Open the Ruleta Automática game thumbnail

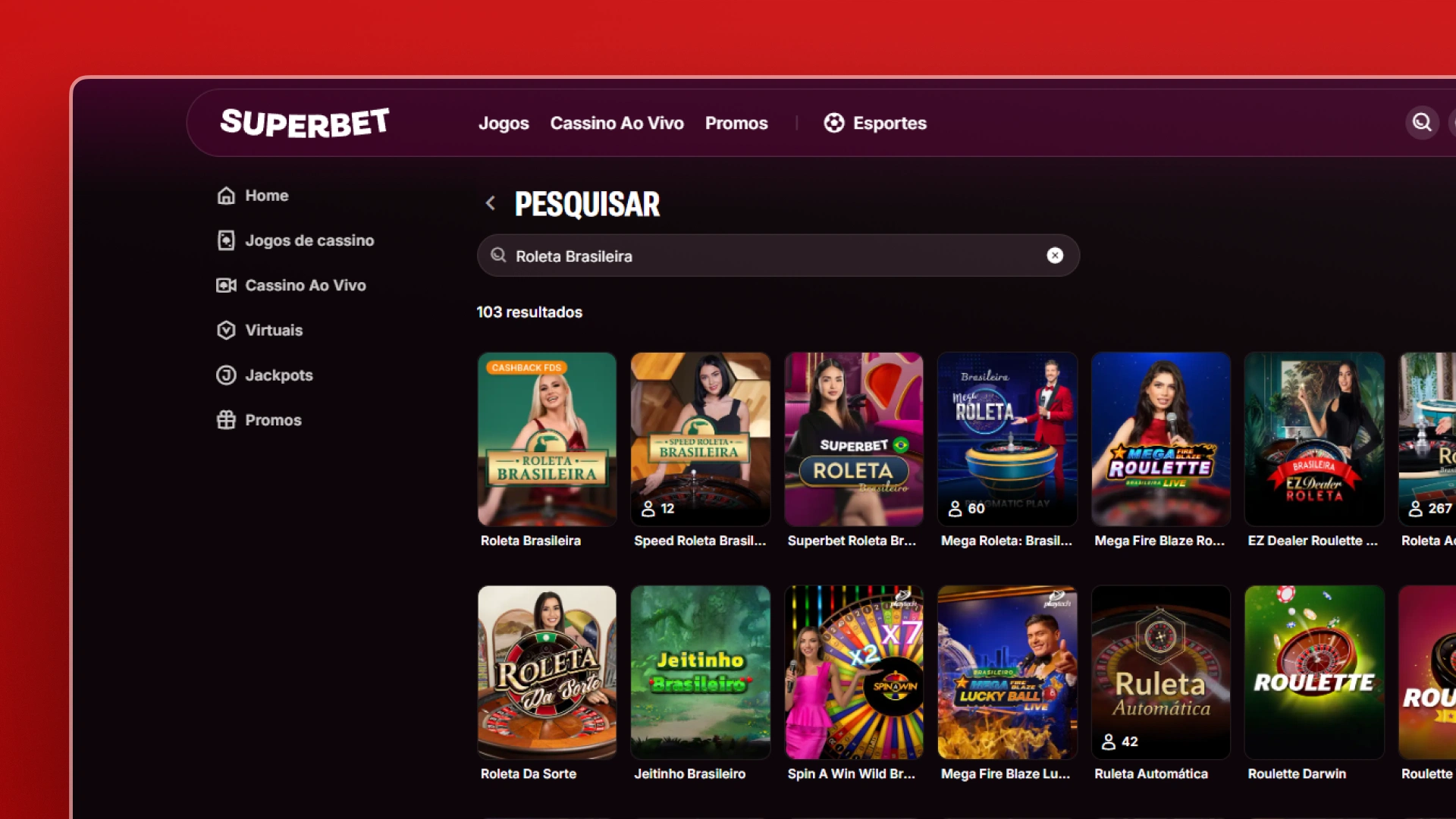click(1161, 673)
